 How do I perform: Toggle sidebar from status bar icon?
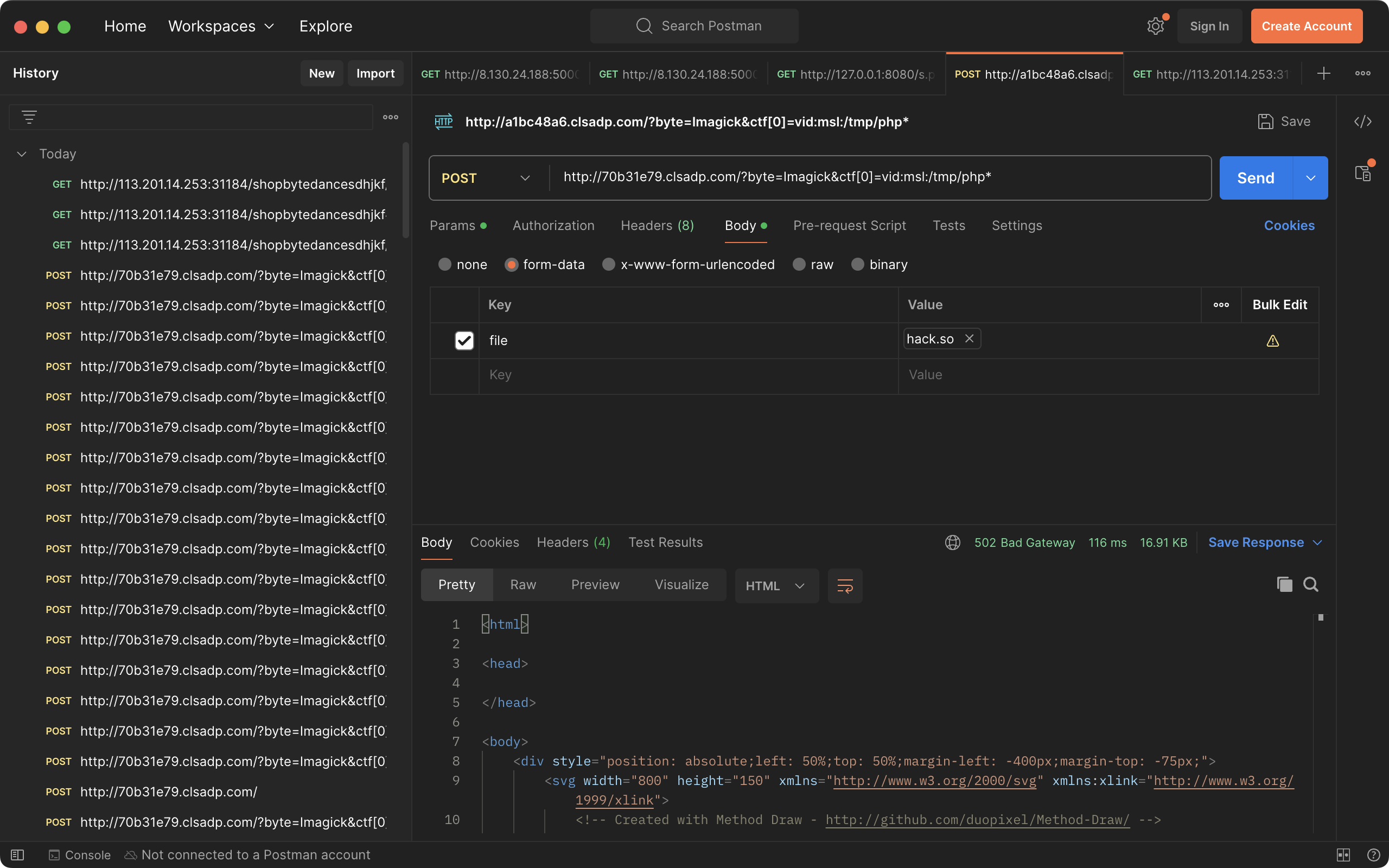(x=17, y=855)
